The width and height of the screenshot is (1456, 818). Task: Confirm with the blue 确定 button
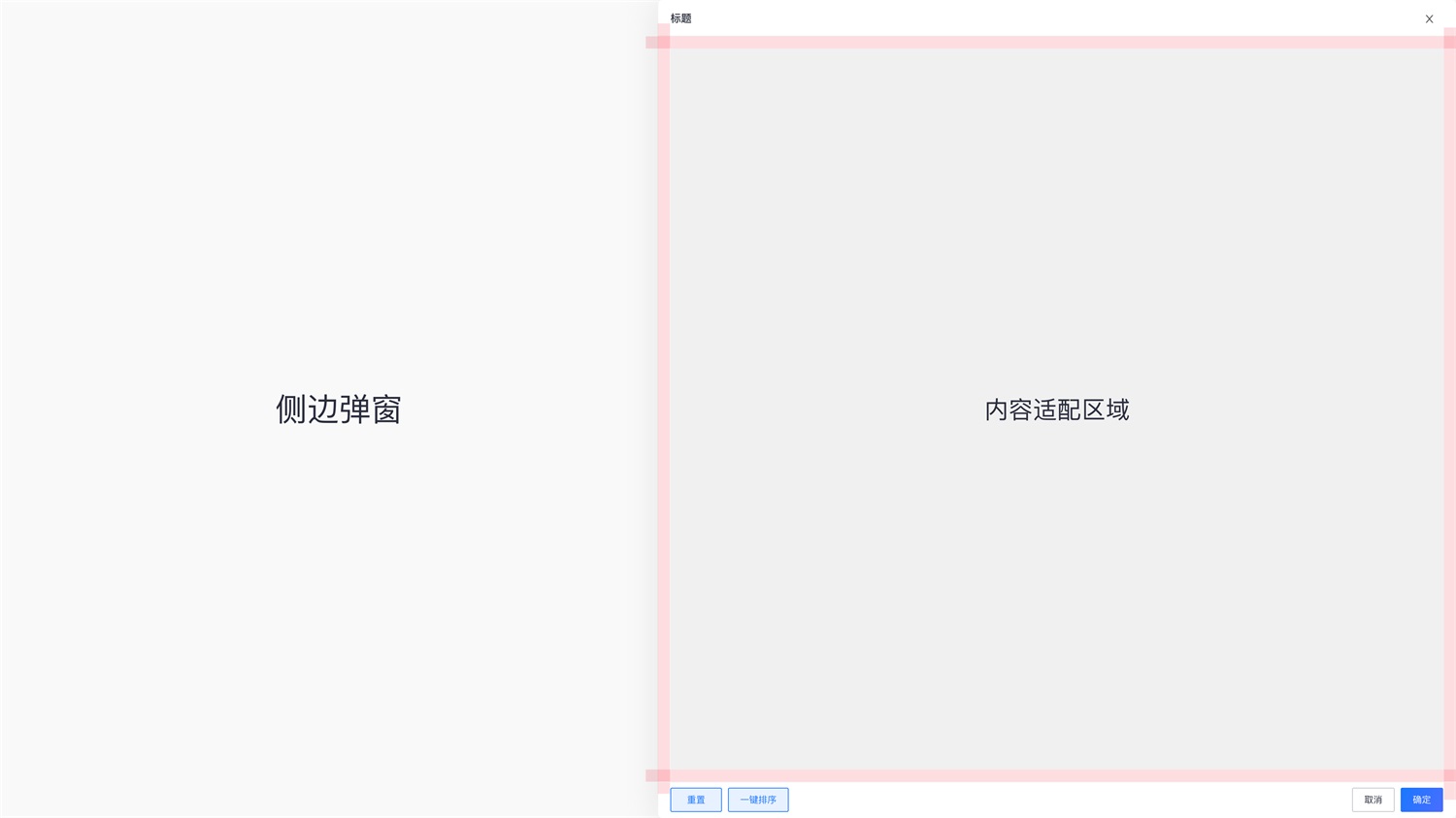(x=1421, y=800)
